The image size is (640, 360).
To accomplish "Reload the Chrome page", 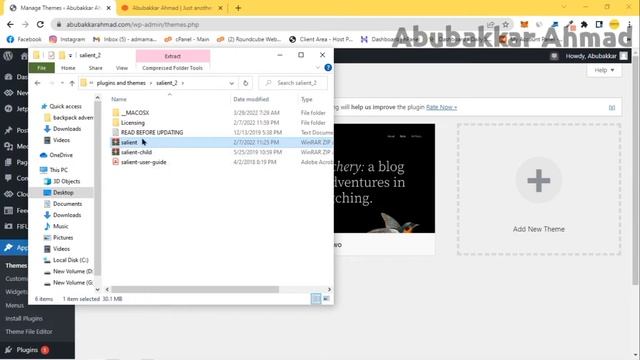I will coord(40,24).
